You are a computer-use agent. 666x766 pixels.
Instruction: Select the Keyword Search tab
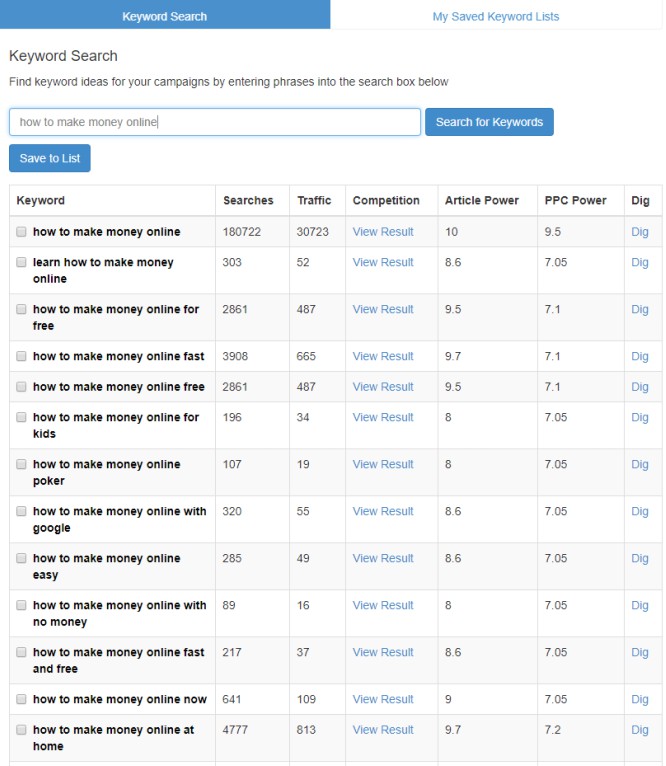tap(165, 15)
